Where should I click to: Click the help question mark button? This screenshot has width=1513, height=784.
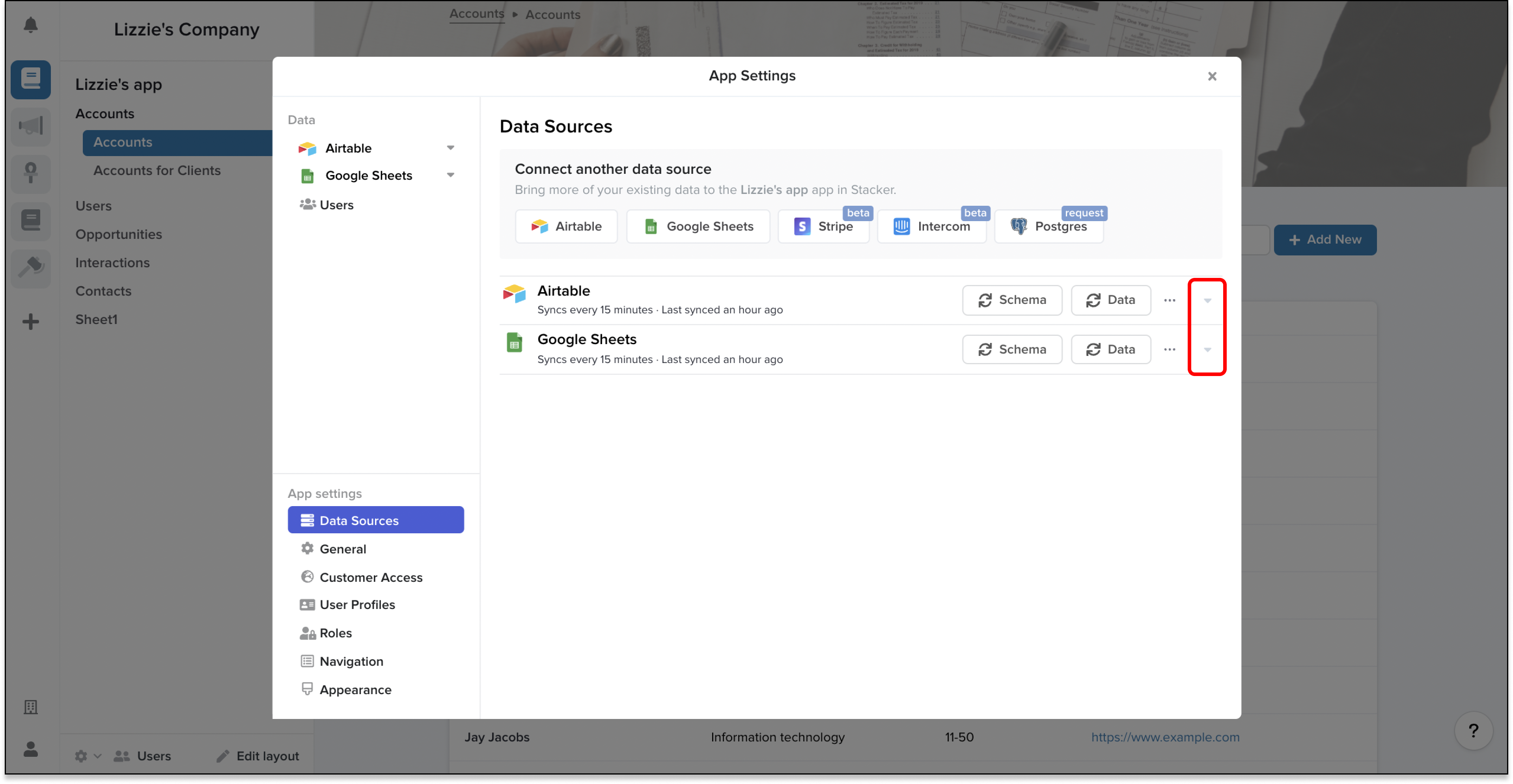[x=1473, y=731]
